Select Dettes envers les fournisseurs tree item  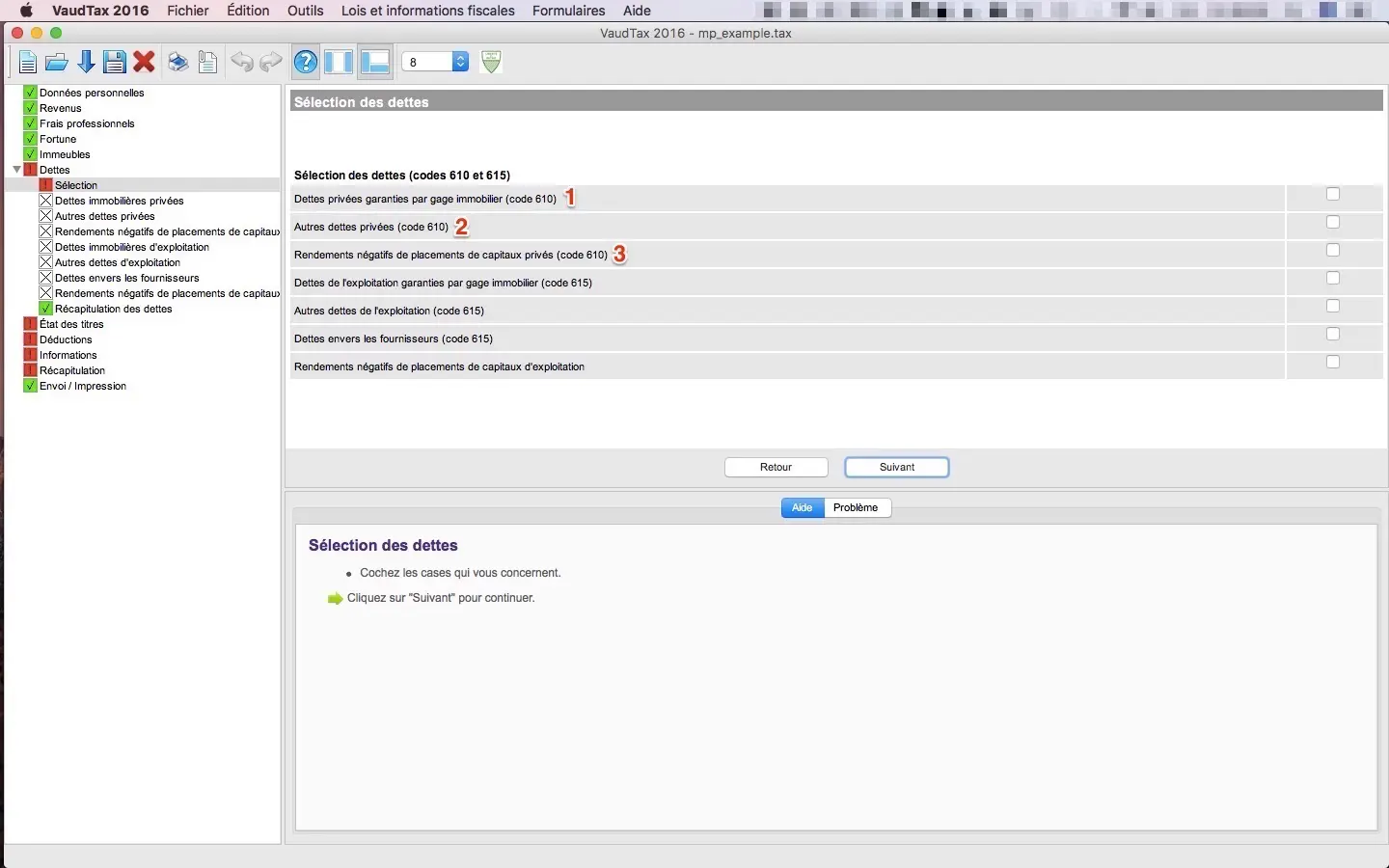click(127, 278)
